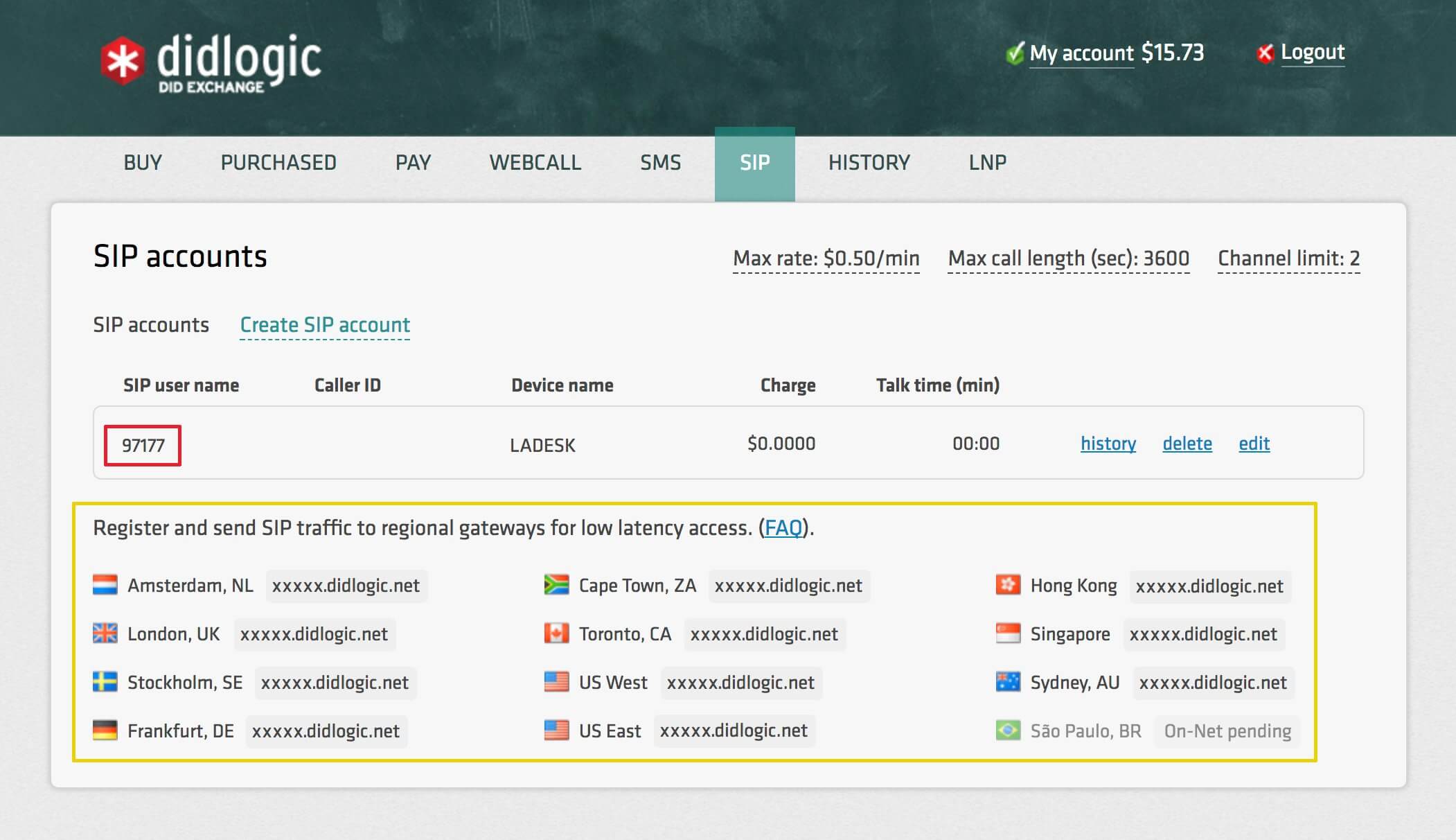1456x840 pixels.
Task: Click the Brazilian flag next to São Paulo
Action: click(x=1007, y=730)
